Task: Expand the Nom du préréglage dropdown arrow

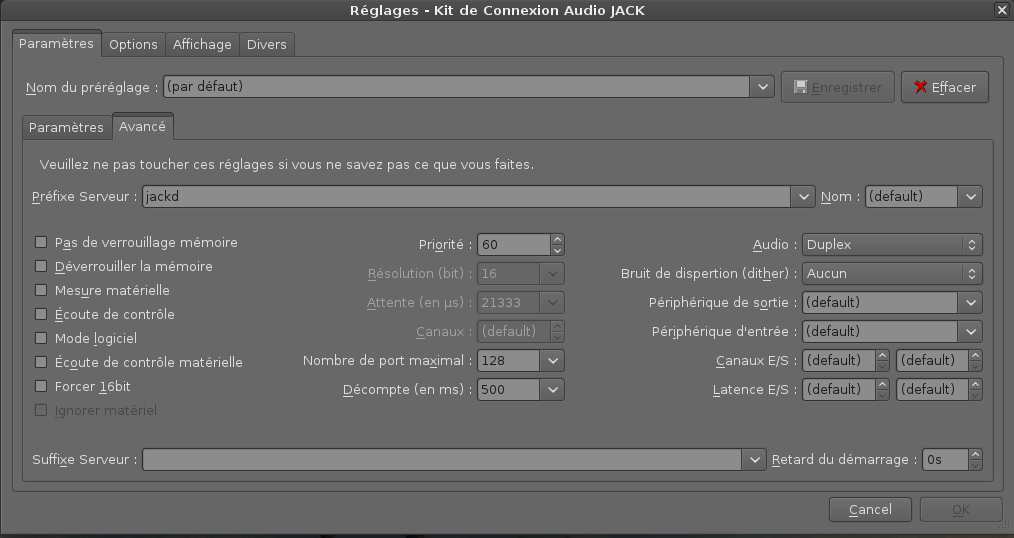Action: [762, 87]
